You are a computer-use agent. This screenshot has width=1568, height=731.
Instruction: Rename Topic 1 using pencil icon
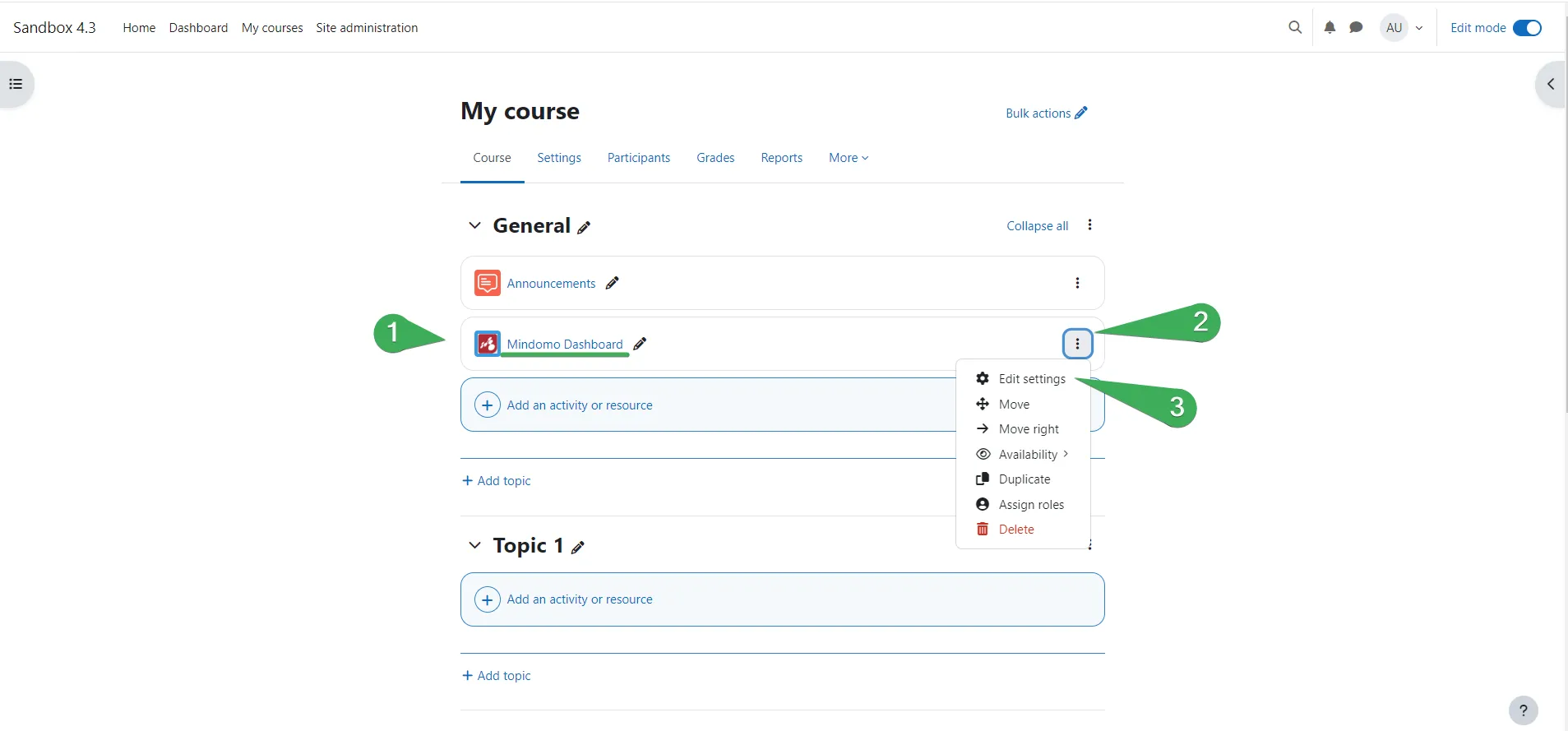coord(578,548)
